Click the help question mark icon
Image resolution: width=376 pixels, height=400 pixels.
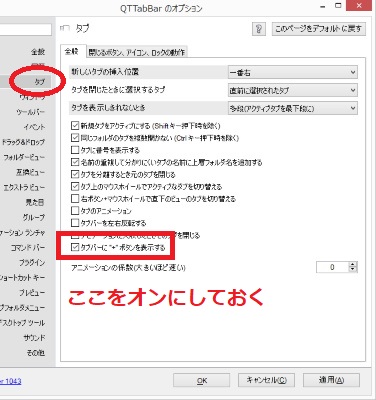(259, 29)
